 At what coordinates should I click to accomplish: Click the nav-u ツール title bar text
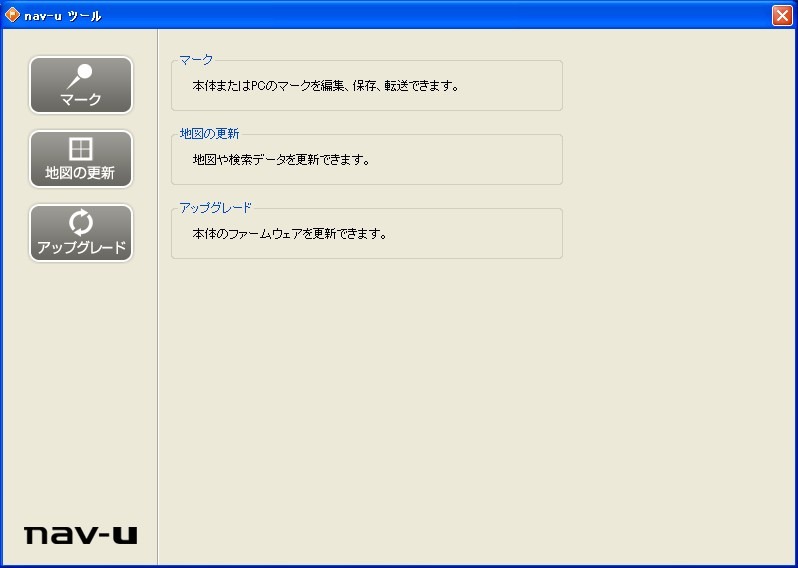63,16
